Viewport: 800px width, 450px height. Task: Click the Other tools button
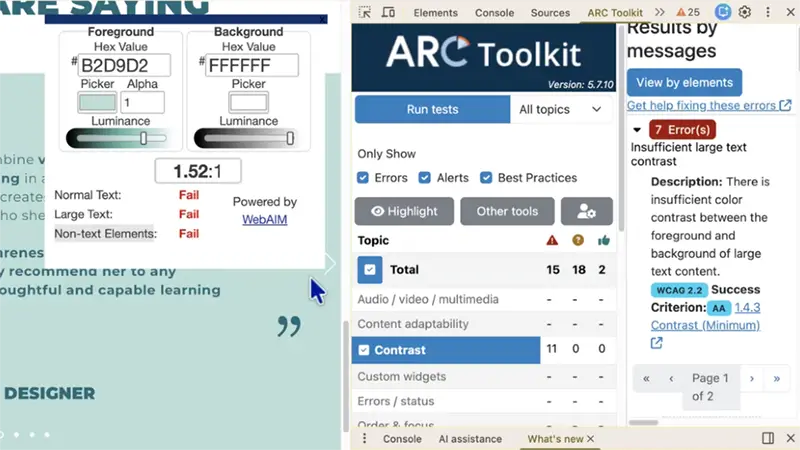(x=507, y=211)
